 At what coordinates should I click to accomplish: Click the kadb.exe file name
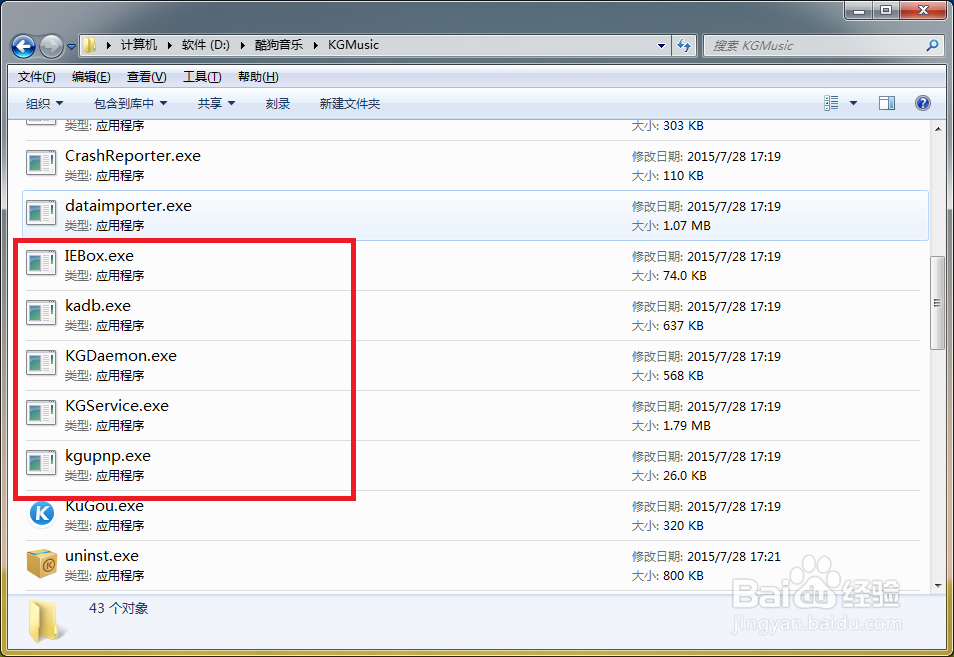(x=98, y=305)
